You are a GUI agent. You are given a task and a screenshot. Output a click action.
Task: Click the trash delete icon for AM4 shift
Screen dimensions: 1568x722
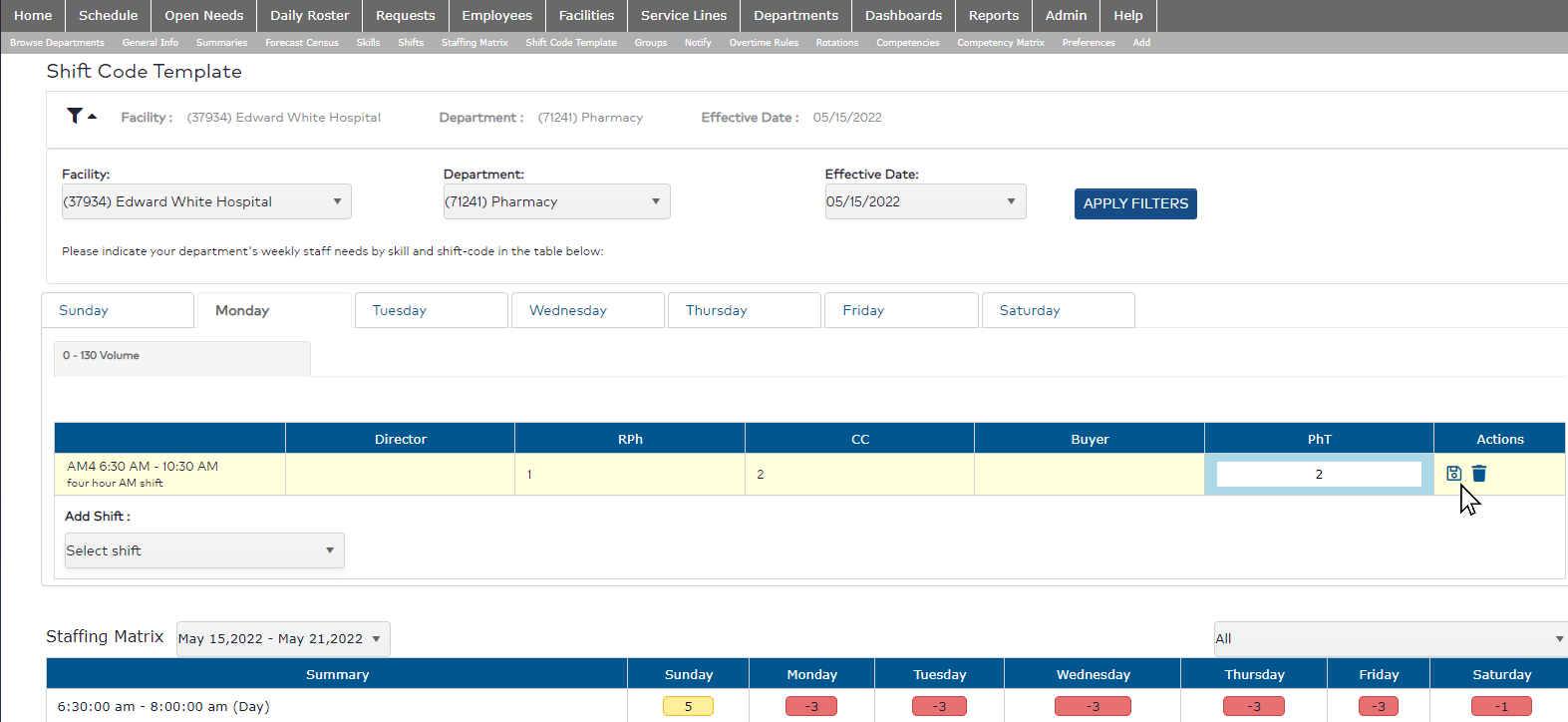[1479, 474]
